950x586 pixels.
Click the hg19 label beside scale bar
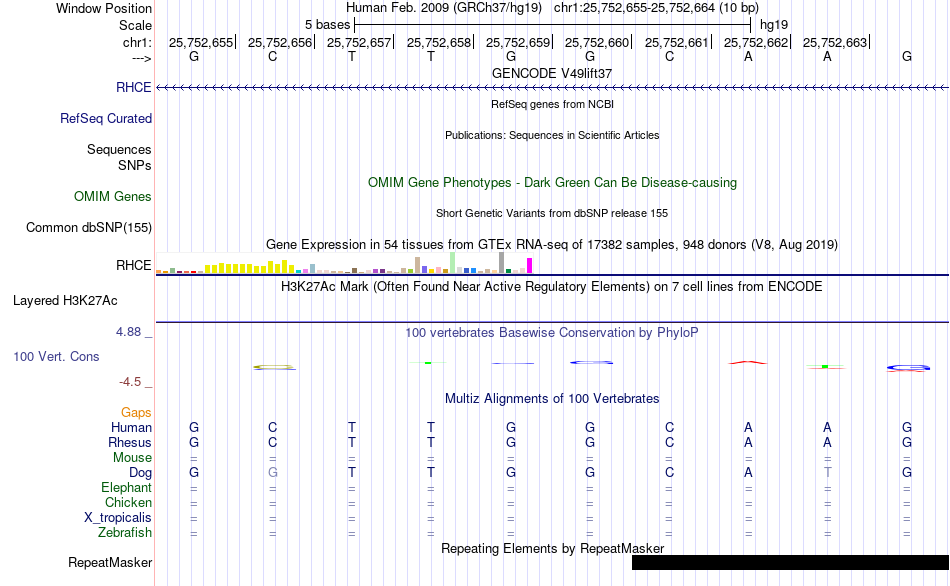pos(774,25)
